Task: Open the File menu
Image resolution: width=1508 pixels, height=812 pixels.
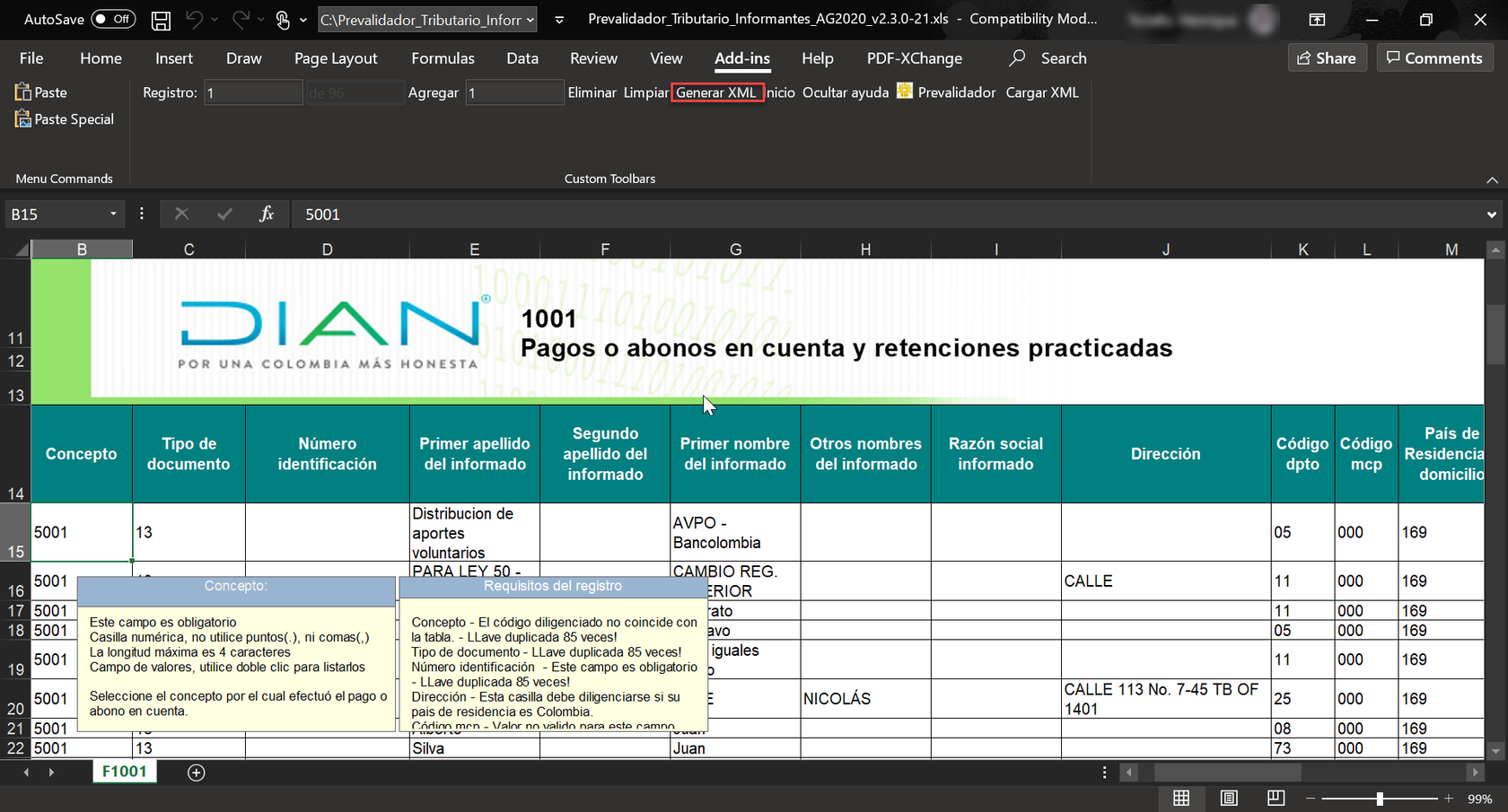Action: click(31, 58)
